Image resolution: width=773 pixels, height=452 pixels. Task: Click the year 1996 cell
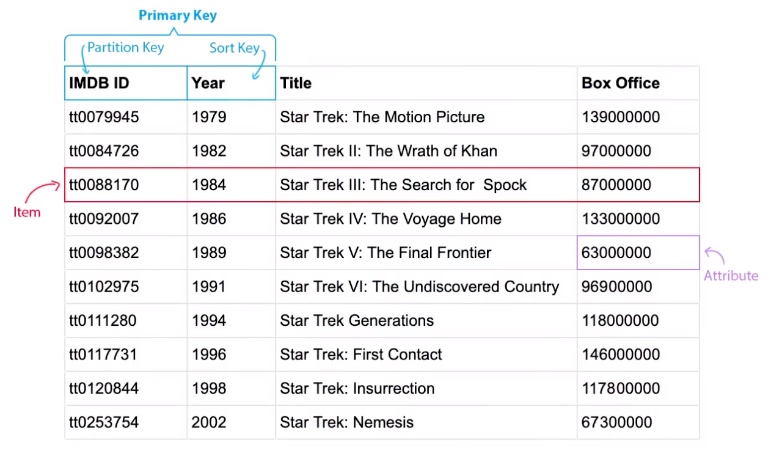point(231,354)
